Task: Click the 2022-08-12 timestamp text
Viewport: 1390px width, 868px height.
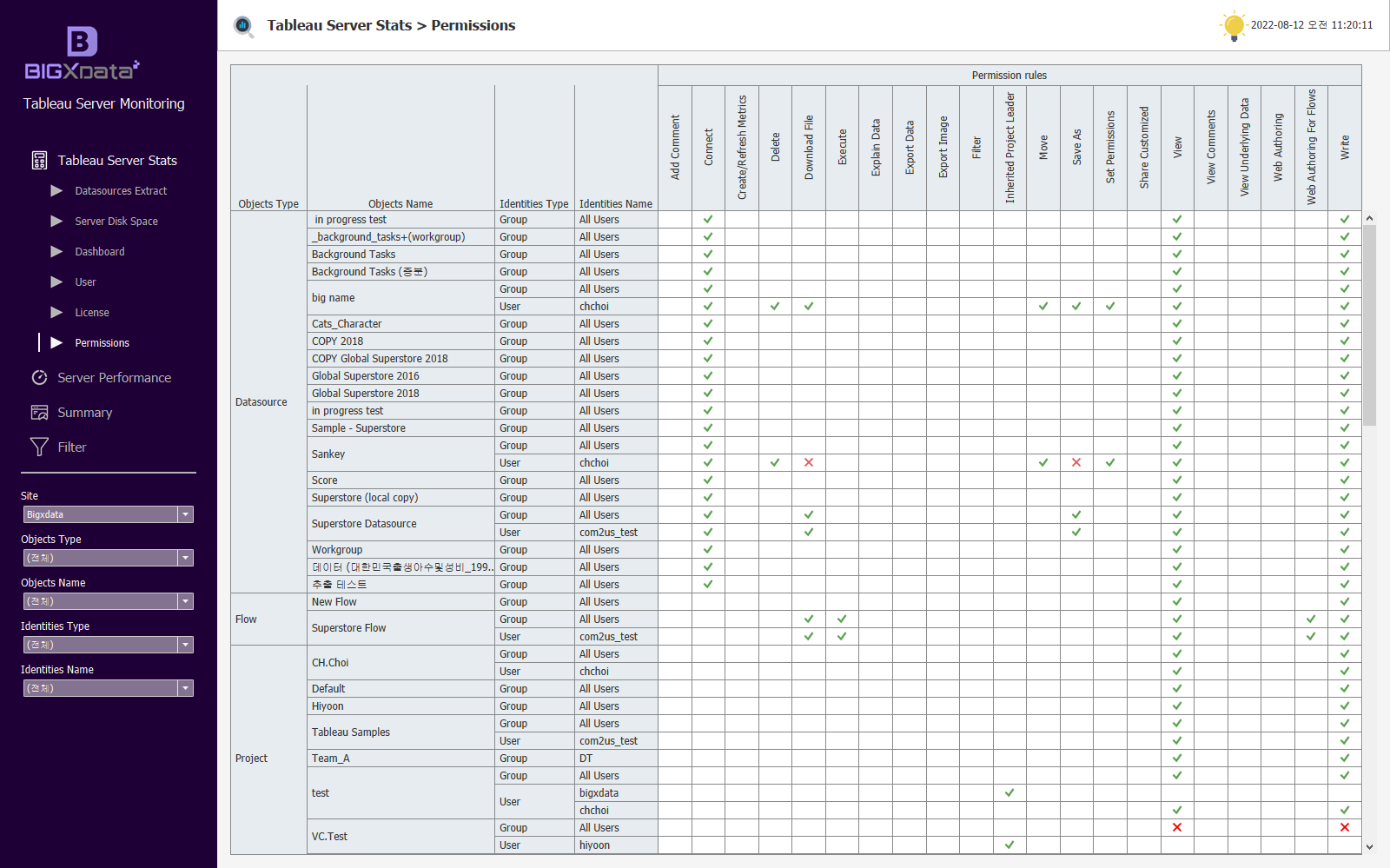Action: pos(1312,25)
